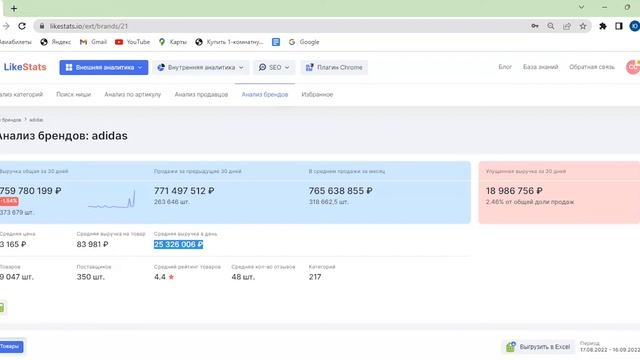The width and height of the screenshot is (640, 360).
Task: Click the Выгрузить в Excel button
Action: [538, 347]
